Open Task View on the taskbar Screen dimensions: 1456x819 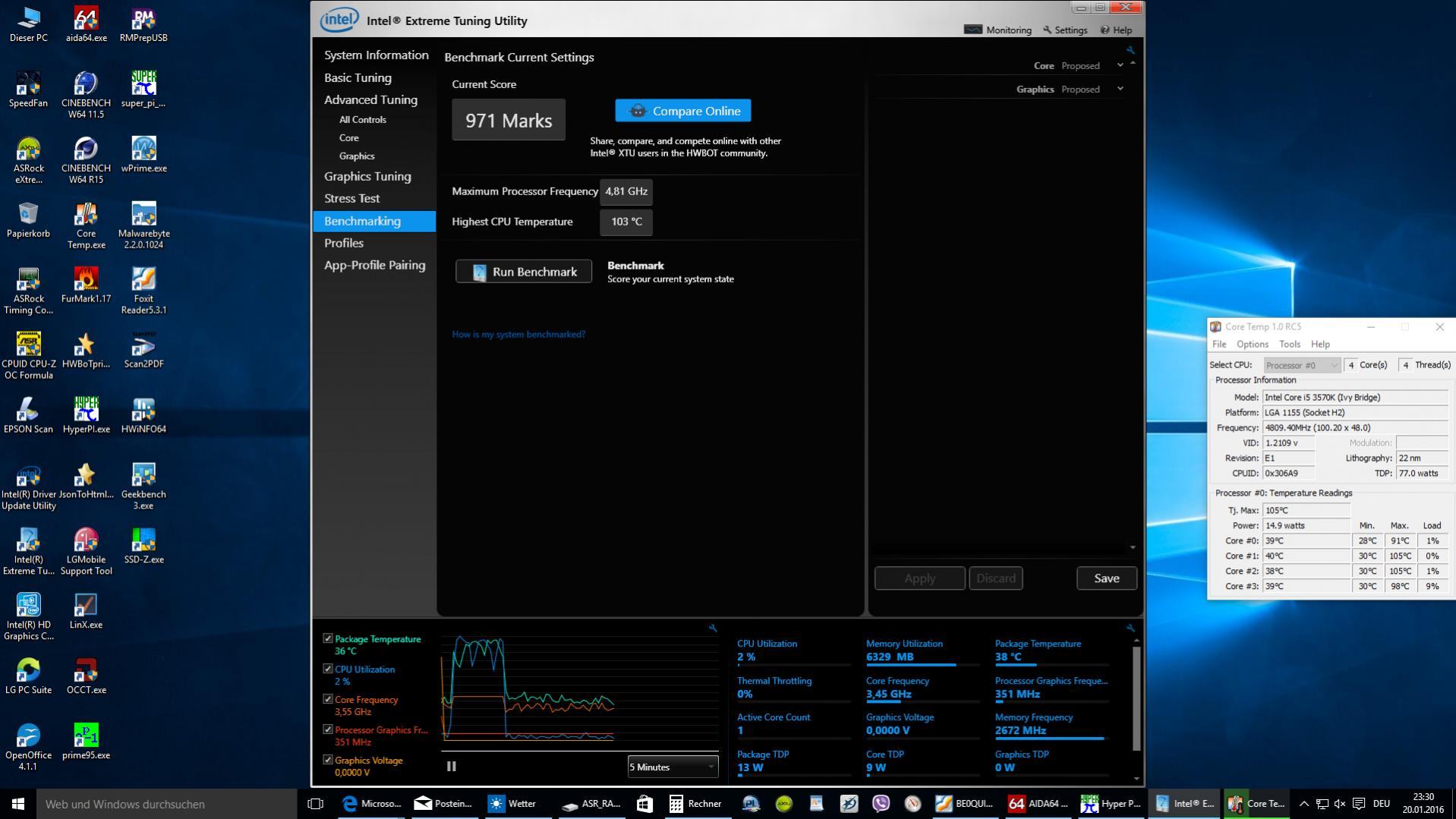[x=315, y=803]
